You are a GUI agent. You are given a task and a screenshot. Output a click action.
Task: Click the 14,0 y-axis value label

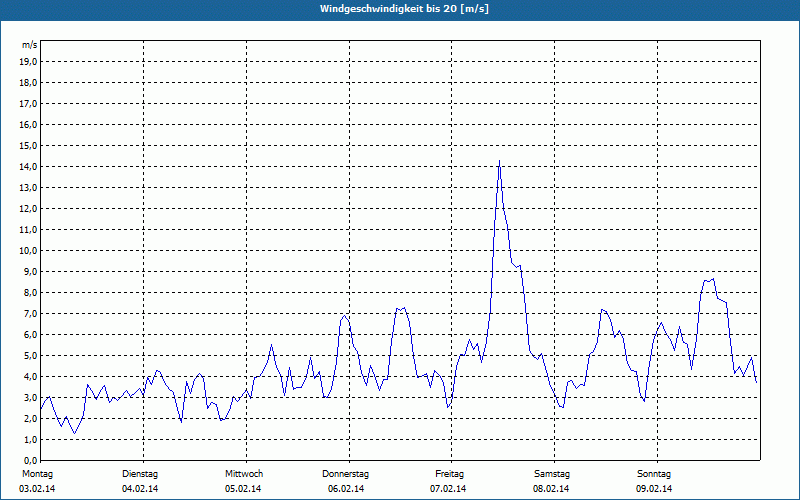(x=29, y=166)
